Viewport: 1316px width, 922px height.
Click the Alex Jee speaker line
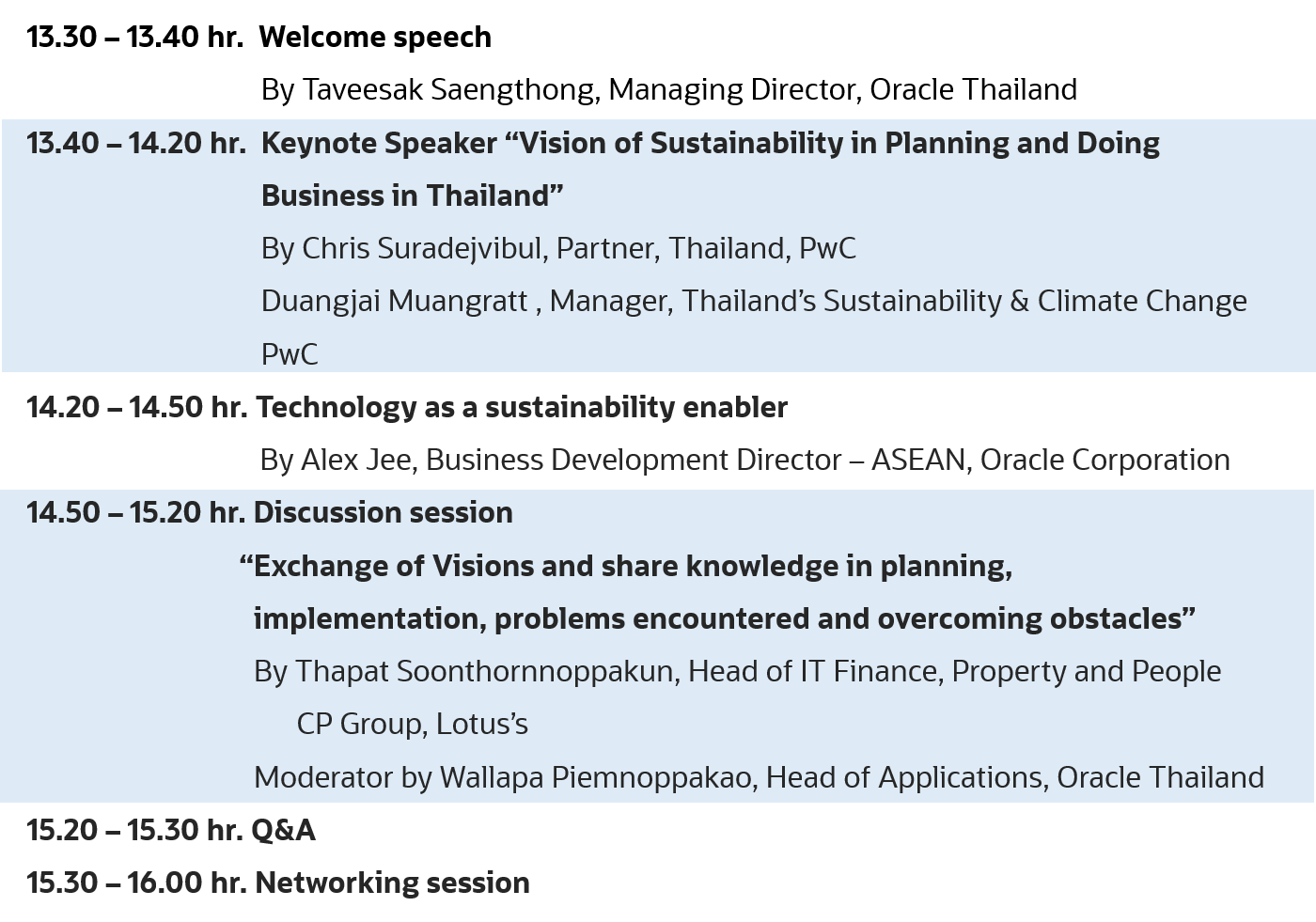tap(744, 461)
